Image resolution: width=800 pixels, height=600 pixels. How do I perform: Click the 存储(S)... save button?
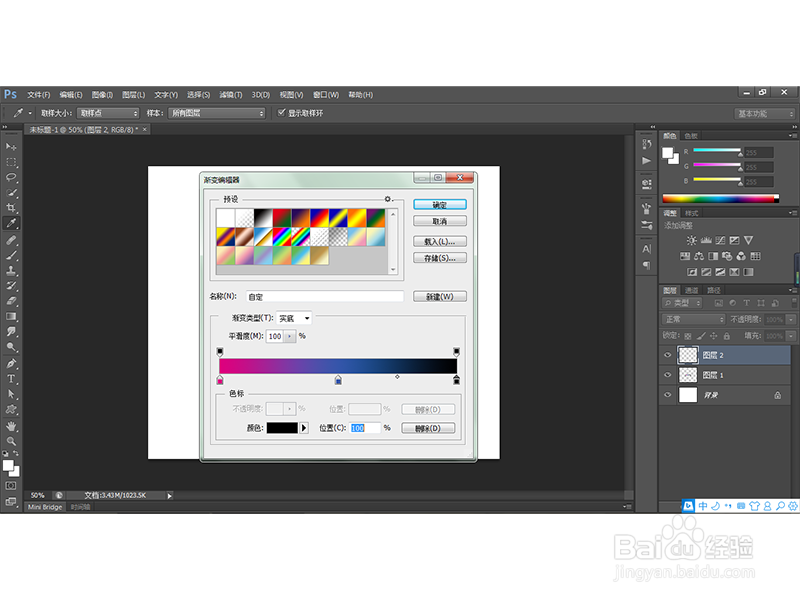440,258
